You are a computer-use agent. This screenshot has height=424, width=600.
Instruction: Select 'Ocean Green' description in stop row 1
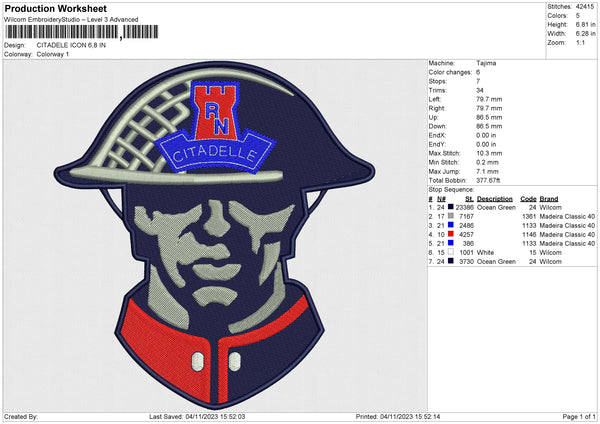(x=496, y=208)
